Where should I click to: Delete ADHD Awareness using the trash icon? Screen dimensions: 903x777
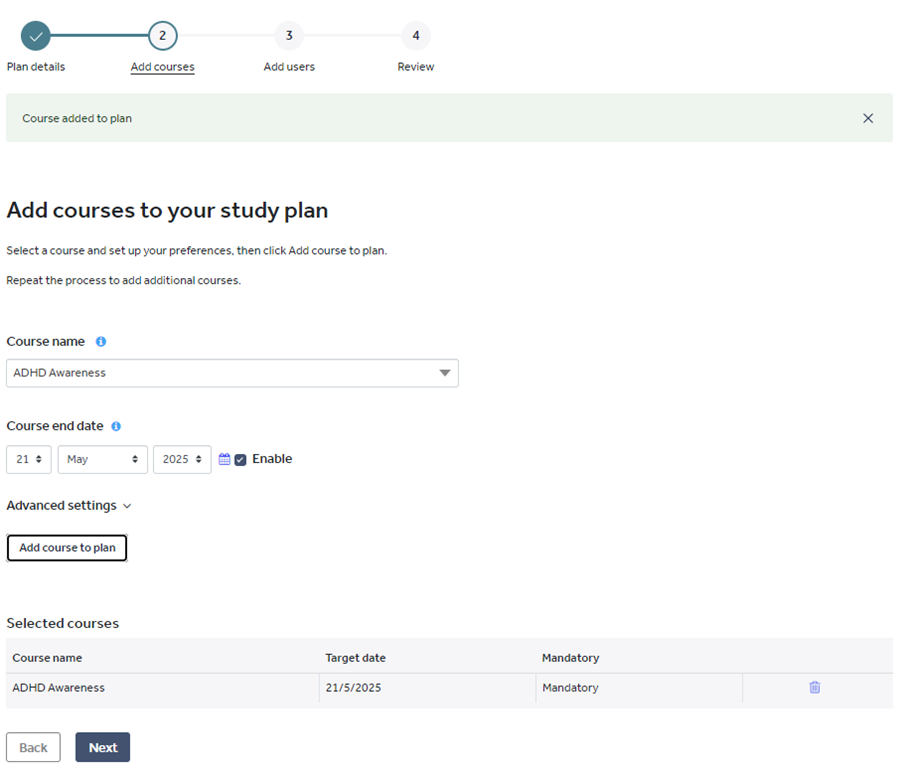point(814,687)
